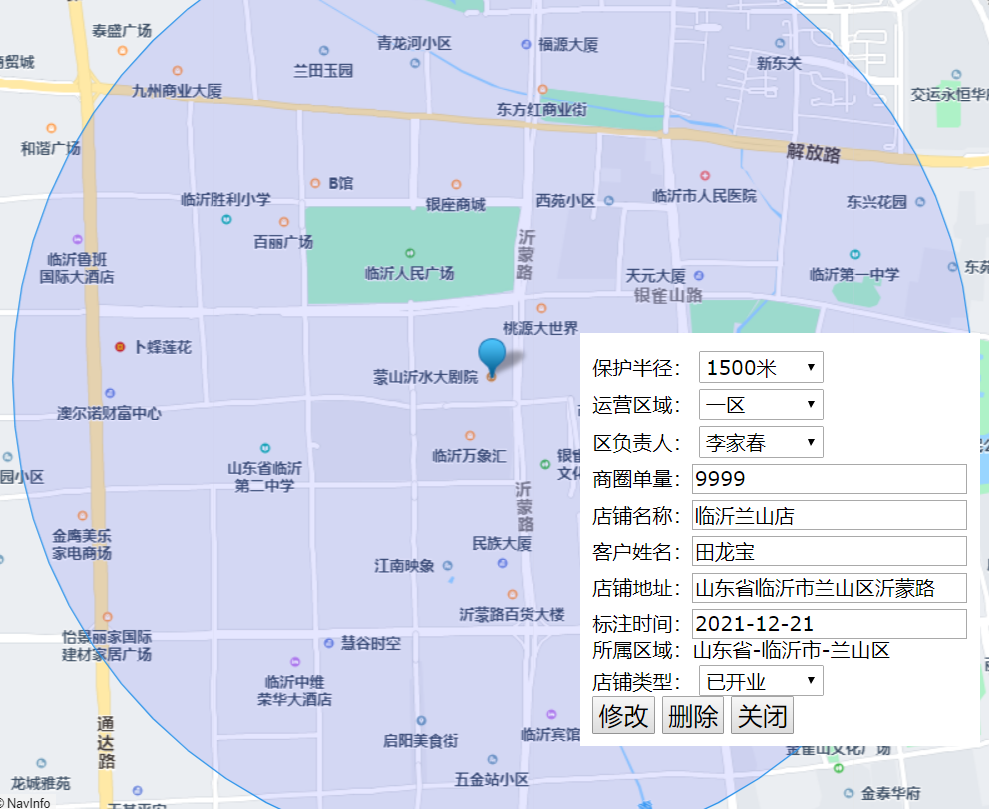
Task: Click the 青龙河小区 blue marker
Action: (x=415, y=63)
